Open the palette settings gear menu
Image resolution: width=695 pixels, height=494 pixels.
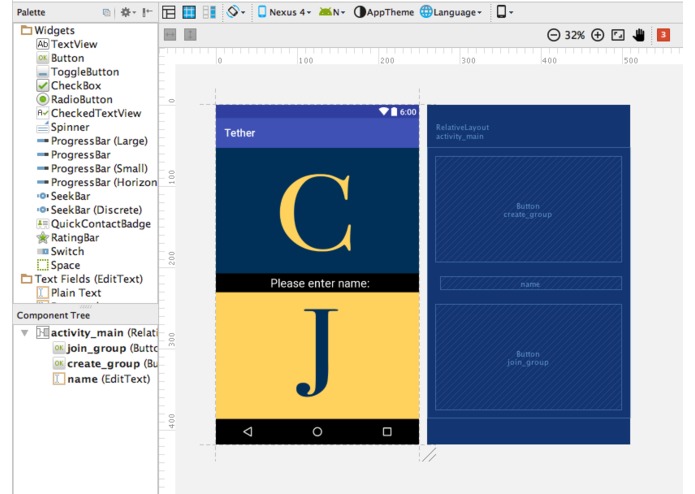(x=128, y=12)
